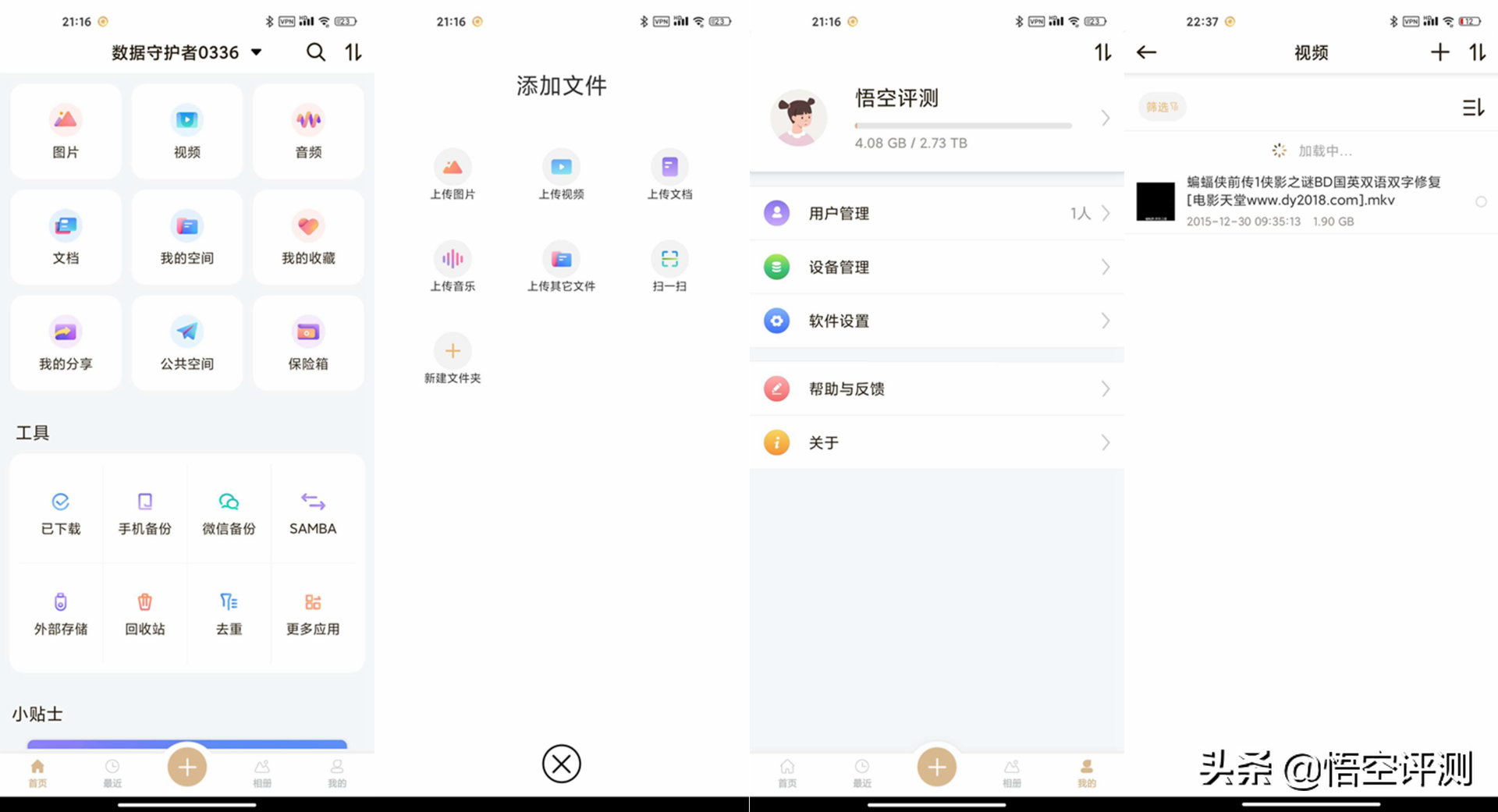Image resolution: width=1498 pixels, height=812 pixels.
Task: Open the 外部存储 tool
Action: pyautogui.click(x=61, y=615)
